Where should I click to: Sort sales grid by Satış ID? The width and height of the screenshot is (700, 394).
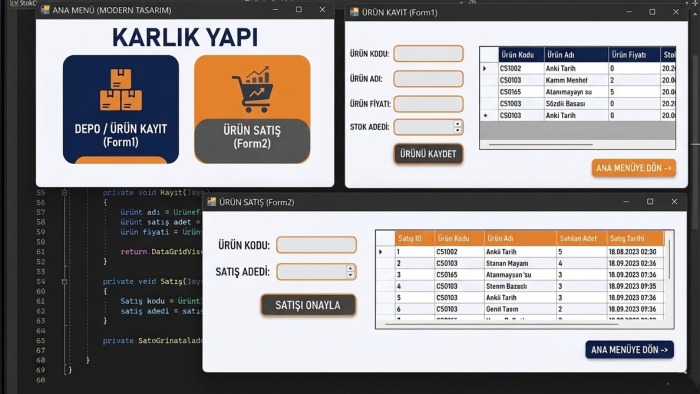click(x=415, y=238)
